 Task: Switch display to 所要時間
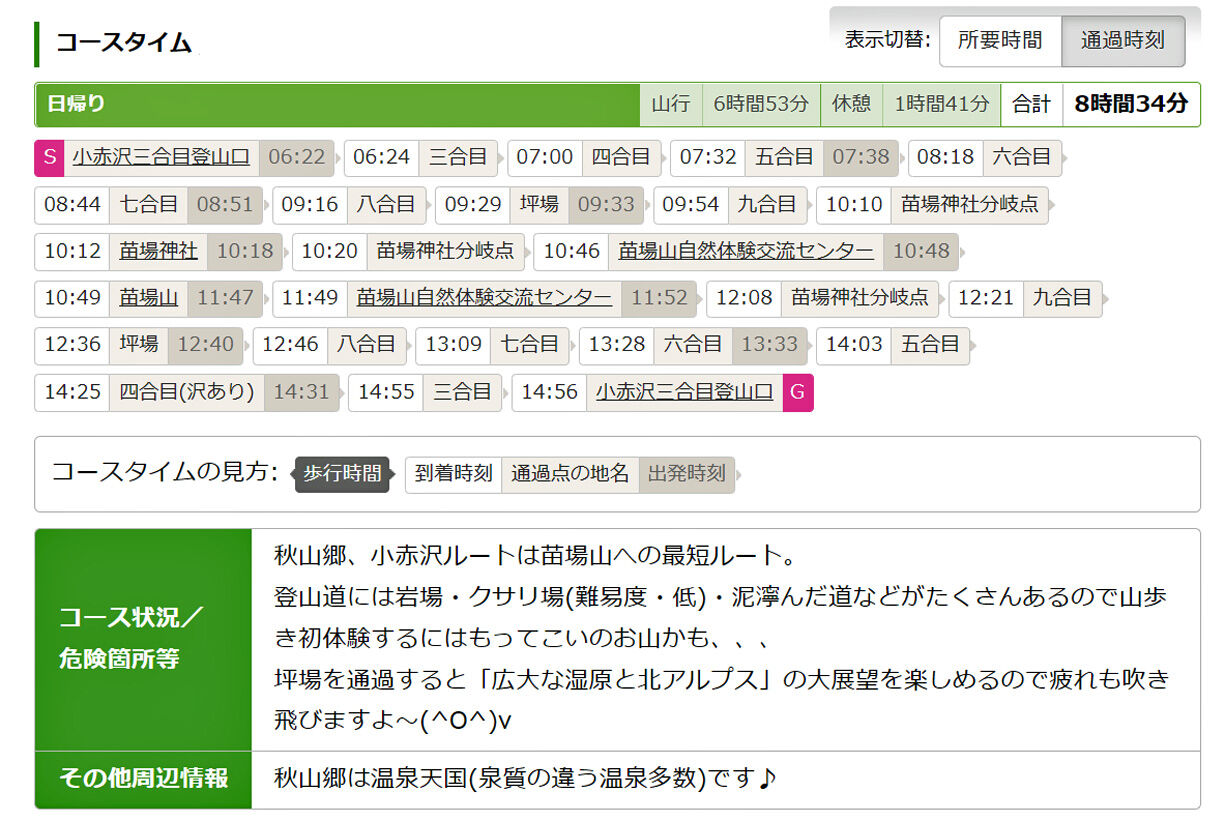point(1000,41)
